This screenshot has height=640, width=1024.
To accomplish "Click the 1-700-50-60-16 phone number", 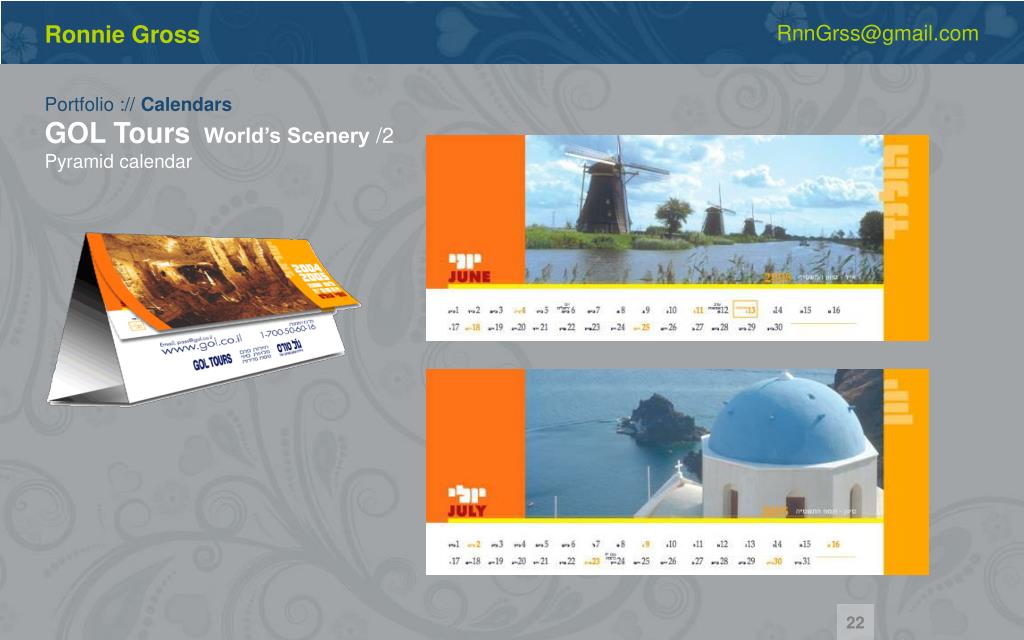I will (x=287, y=329).
